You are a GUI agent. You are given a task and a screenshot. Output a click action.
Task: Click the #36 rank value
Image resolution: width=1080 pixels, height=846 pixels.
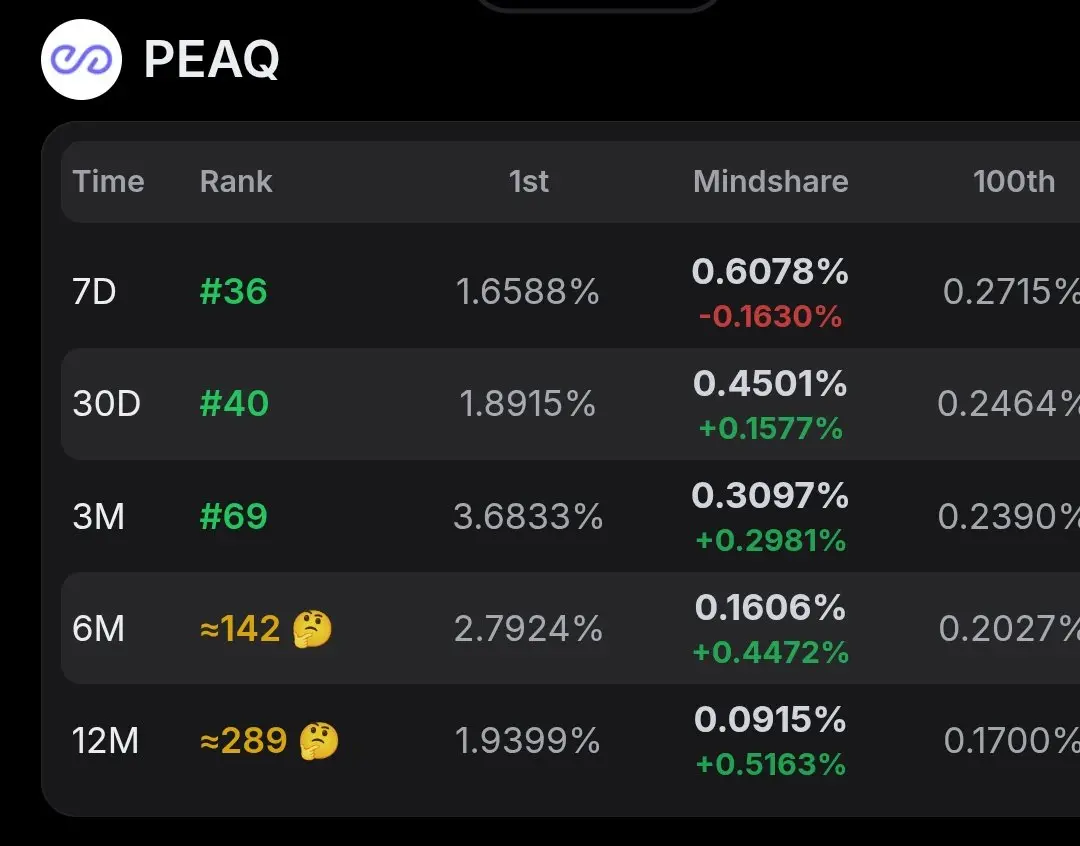click(233, 291)
